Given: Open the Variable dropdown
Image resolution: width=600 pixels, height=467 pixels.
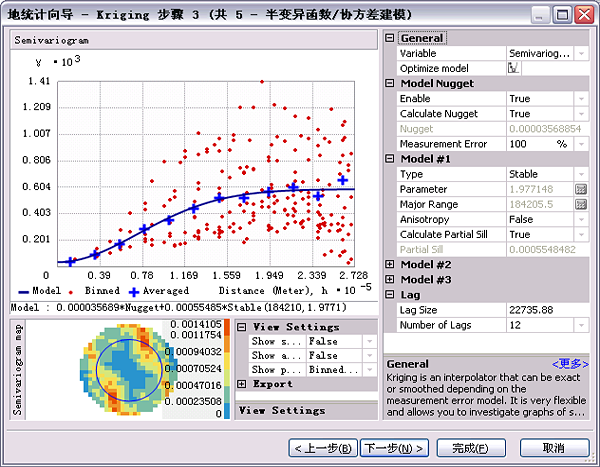Looking at the screenshot, I should pos(580,53).
